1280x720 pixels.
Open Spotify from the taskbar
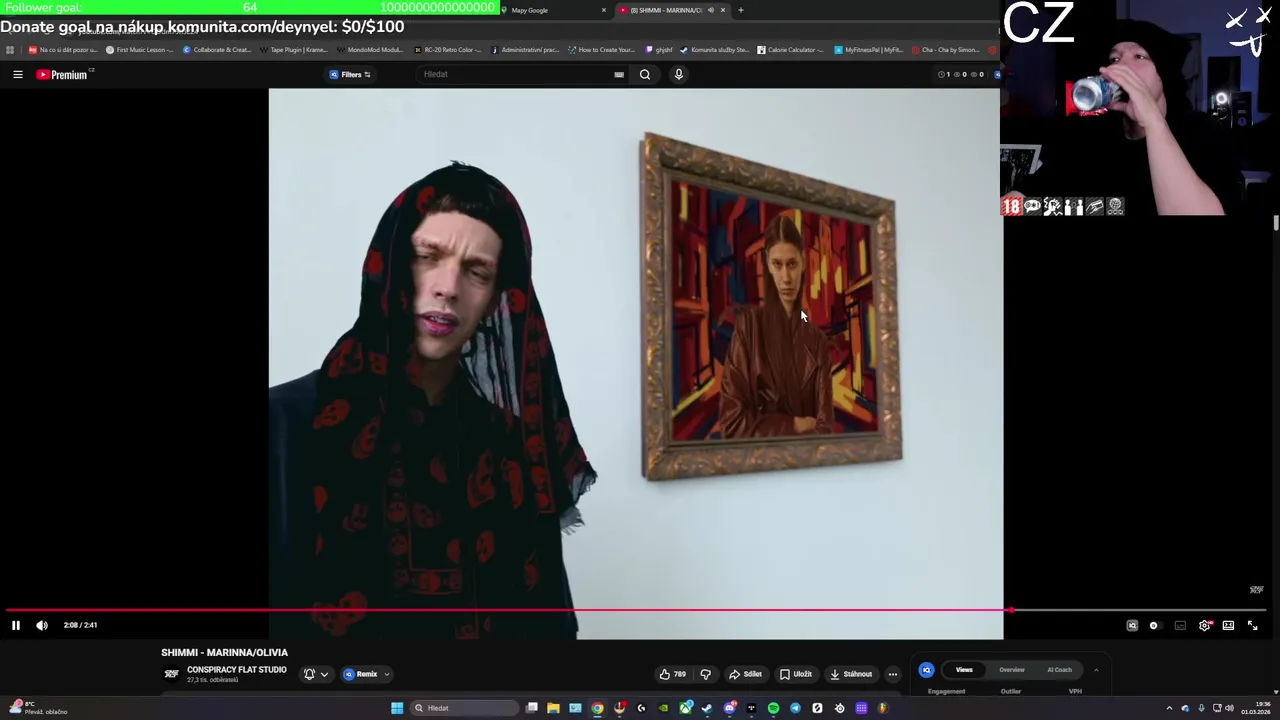[x=773, y=708]
